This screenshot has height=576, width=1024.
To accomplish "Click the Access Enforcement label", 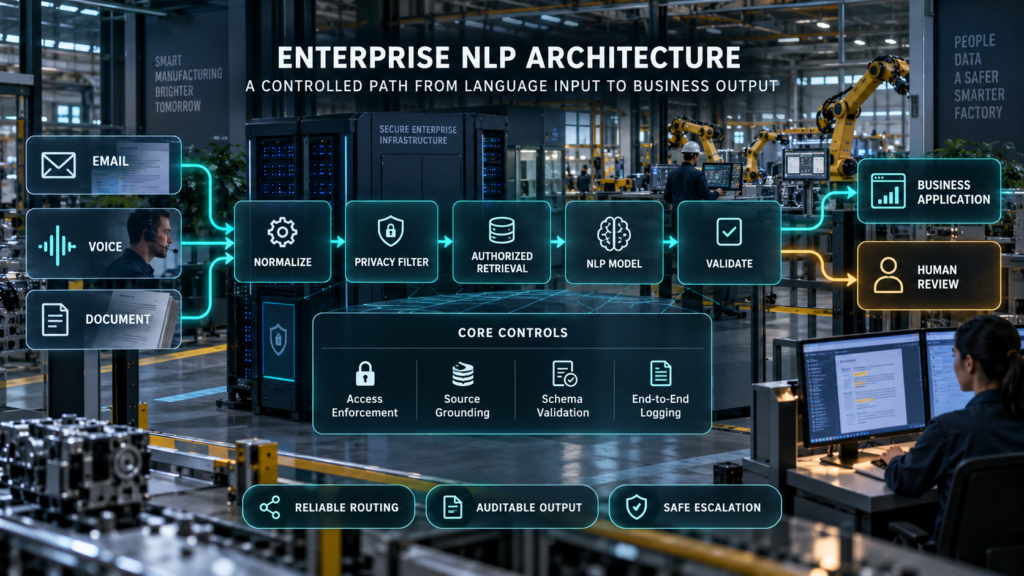I will click(x=364, y=406).
